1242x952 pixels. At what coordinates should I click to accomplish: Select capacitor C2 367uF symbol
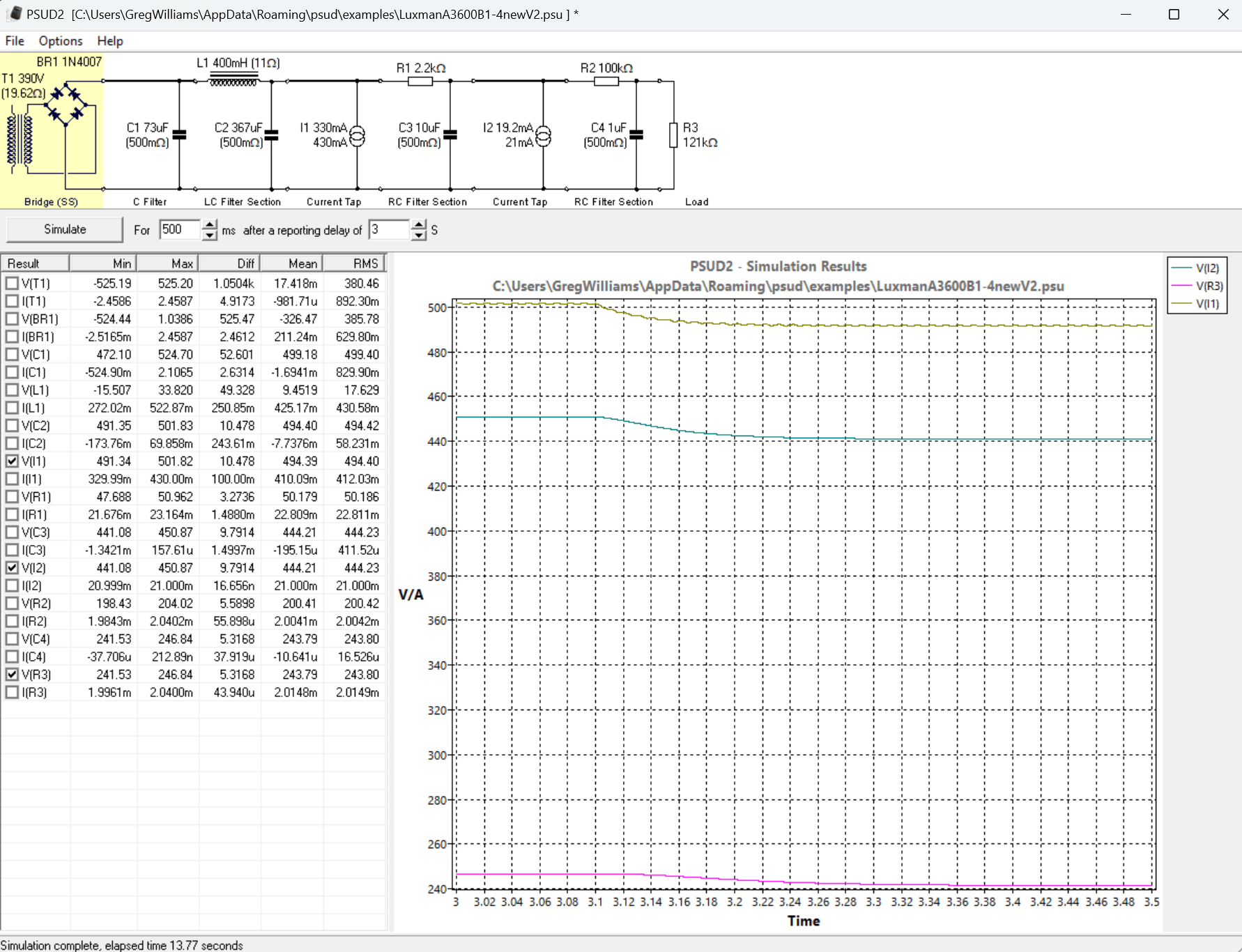pyautogui.click(x=272, y=135)
